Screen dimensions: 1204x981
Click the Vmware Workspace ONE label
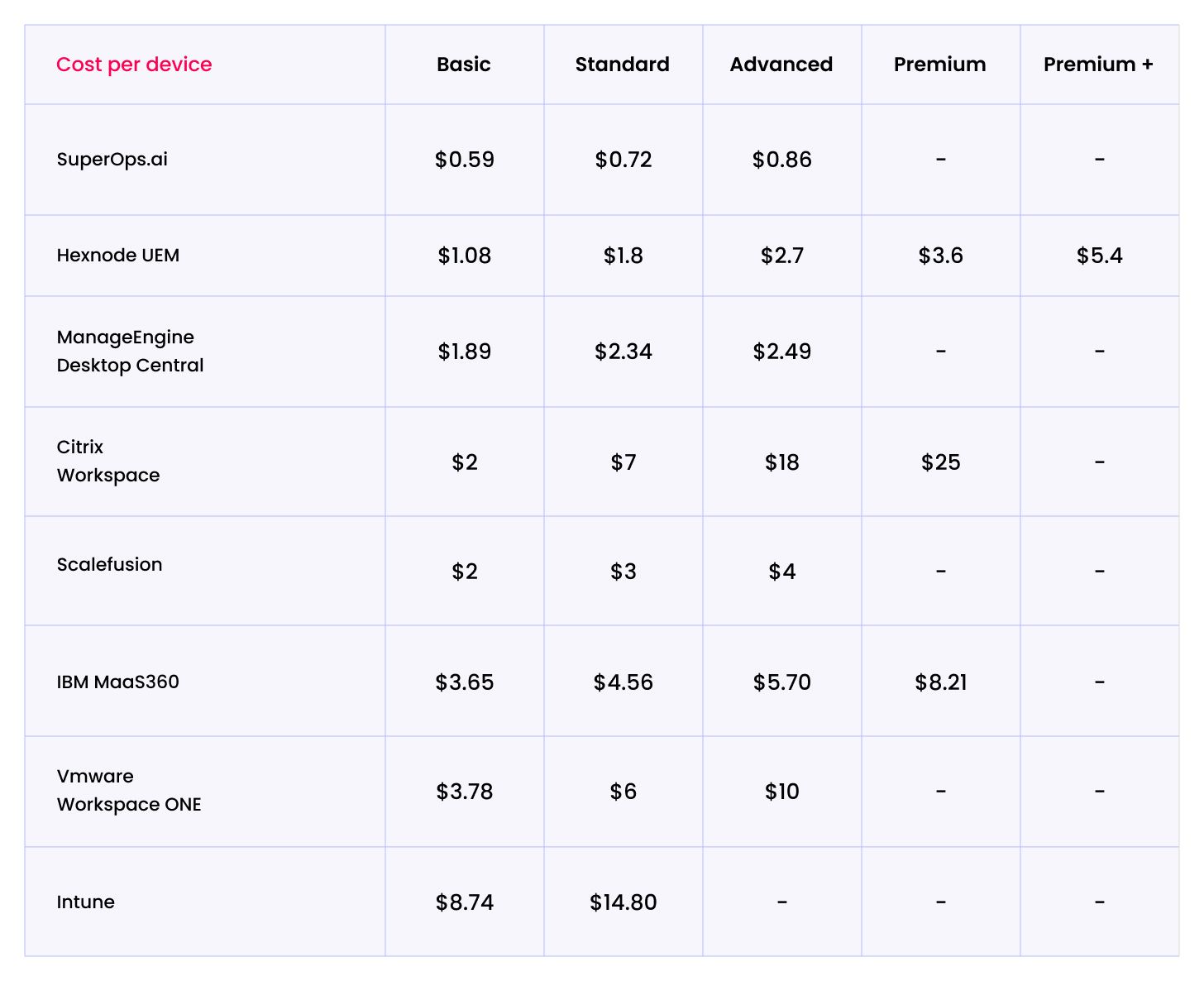click(x=129, y=790)
